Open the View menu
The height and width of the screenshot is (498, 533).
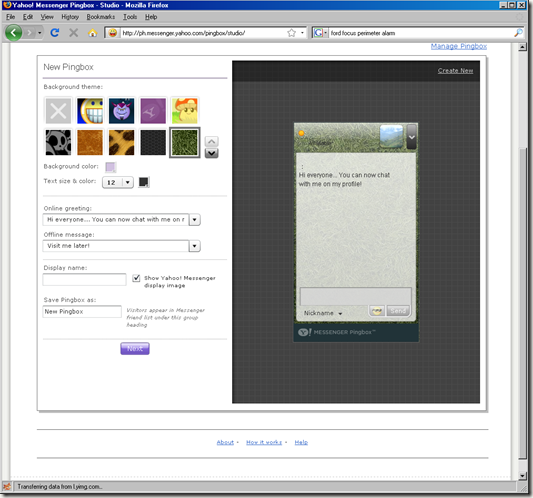point(47,17)
